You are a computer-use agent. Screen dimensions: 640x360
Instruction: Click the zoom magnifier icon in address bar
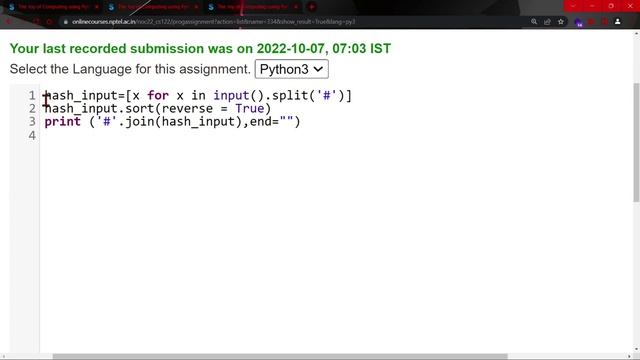[534, 22]
